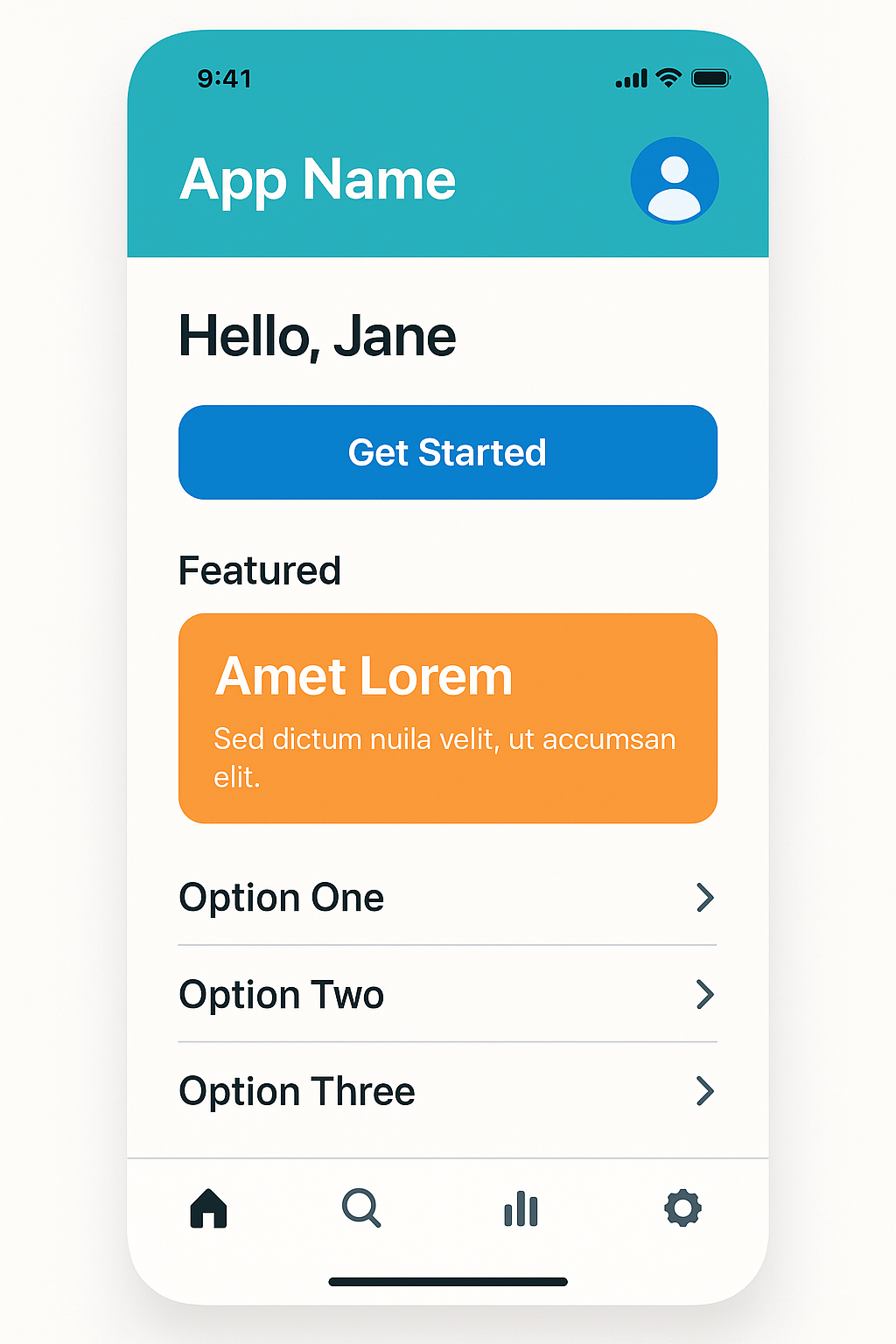Open the Search magnifier icon
This screenshot has height=1344, width=896.
click(x=361, y=1208)
